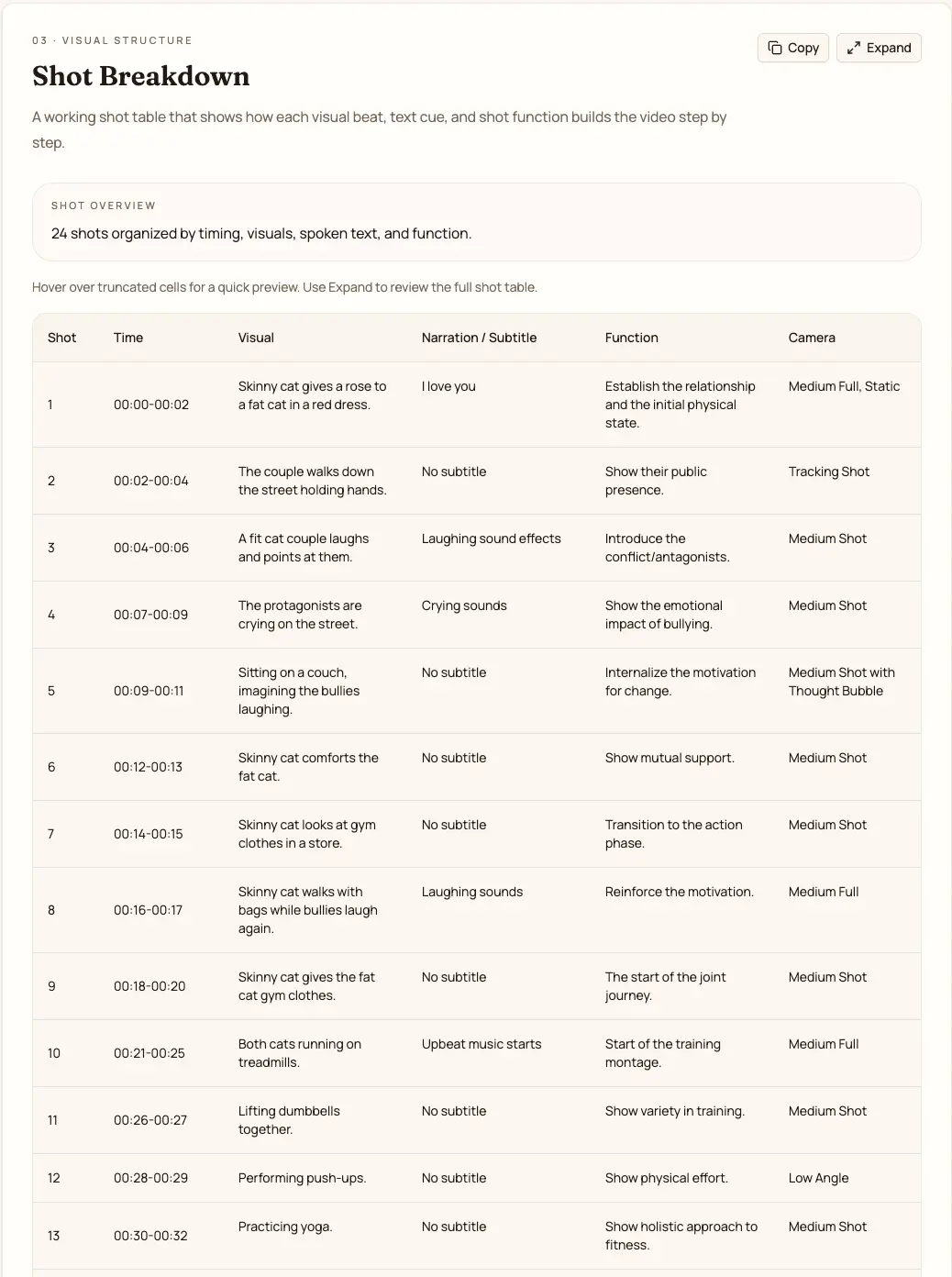
Task: Click the 'Skinny cat gives a rose' visual cell
Action: coord(313,395)
